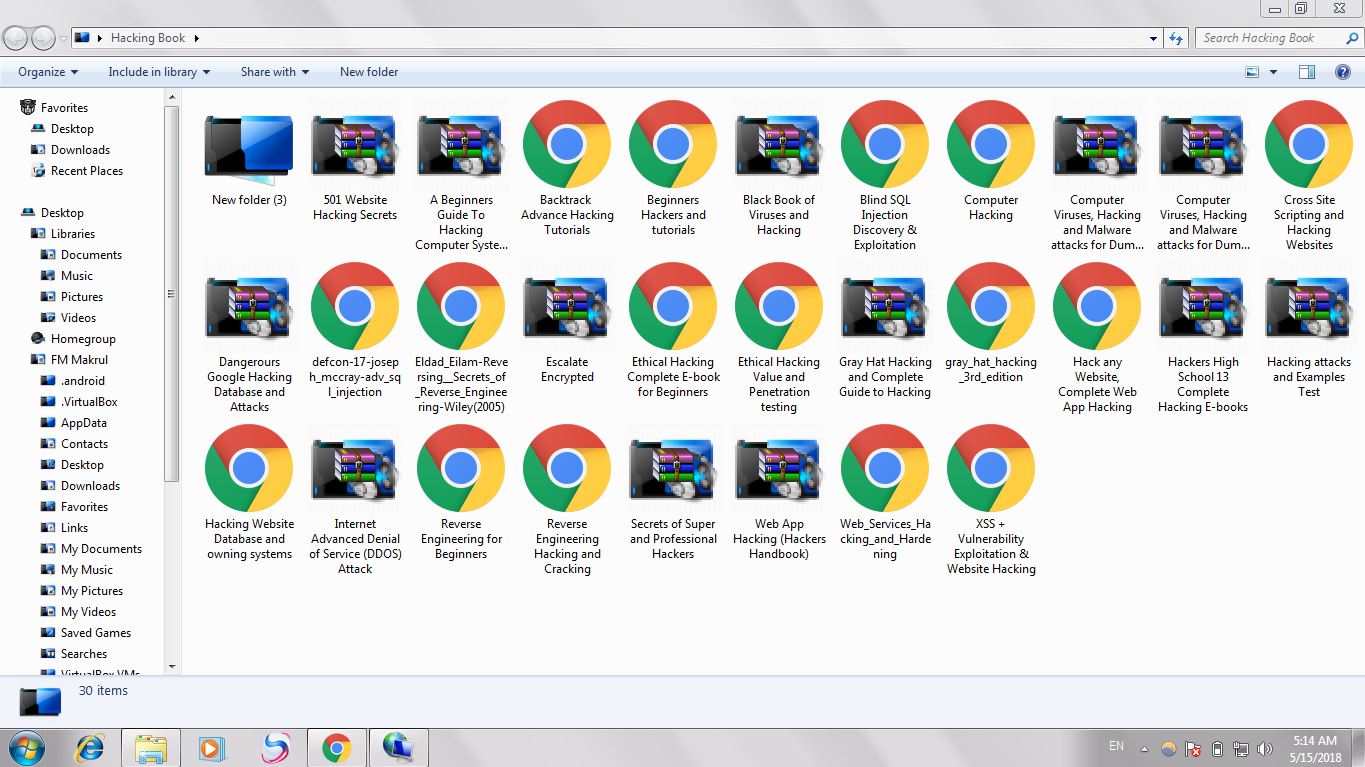Viewport: 1365px width, 767px height.
Task: Open the 501 Website Hacking Secrets archive
Action: 355,161
